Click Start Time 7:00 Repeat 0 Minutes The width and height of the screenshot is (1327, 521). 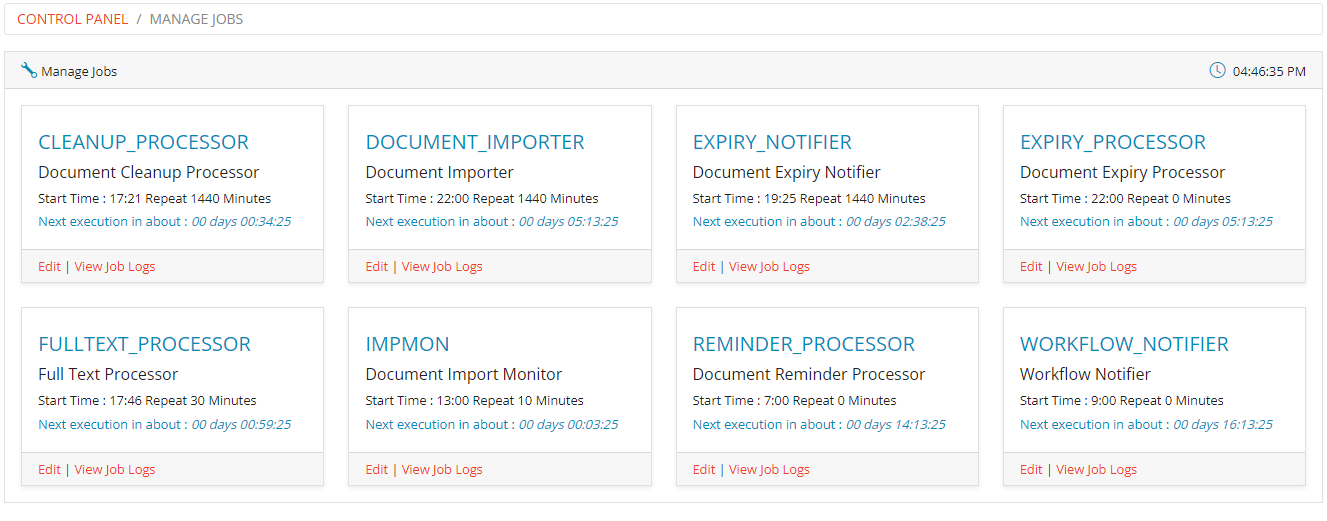click(795, 400)
